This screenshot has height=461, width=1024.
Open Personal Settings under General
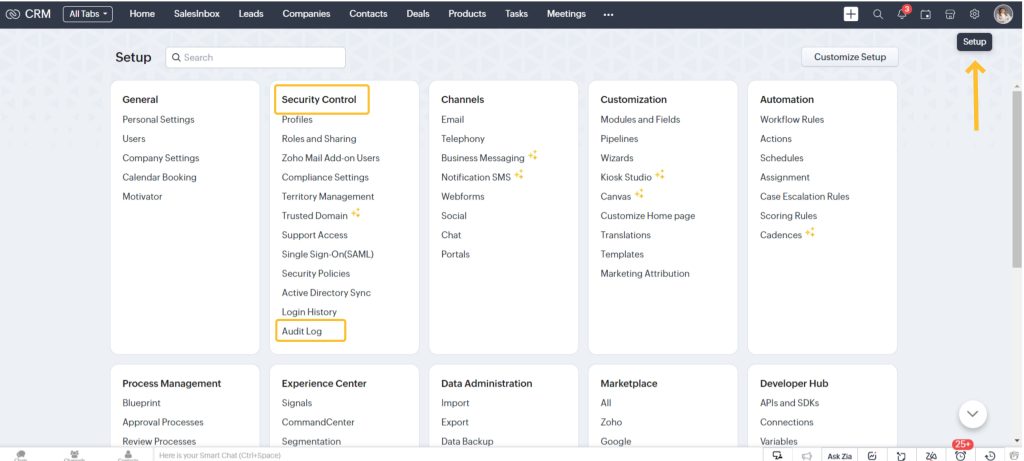tap(158, 119)
